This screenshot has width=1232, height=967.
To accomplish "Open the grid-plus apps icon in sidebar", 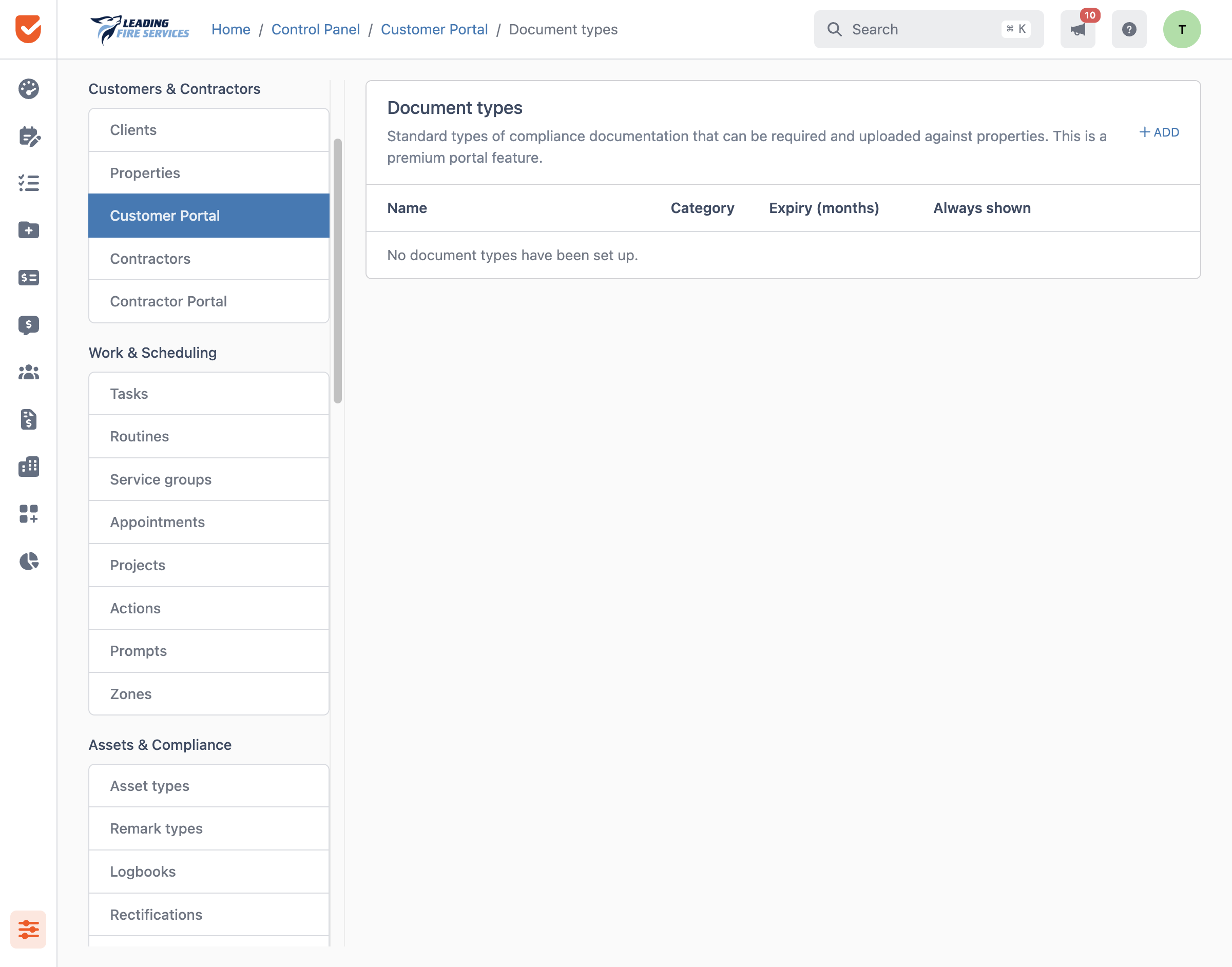I will pyautogui.click(x=28, y=513).
